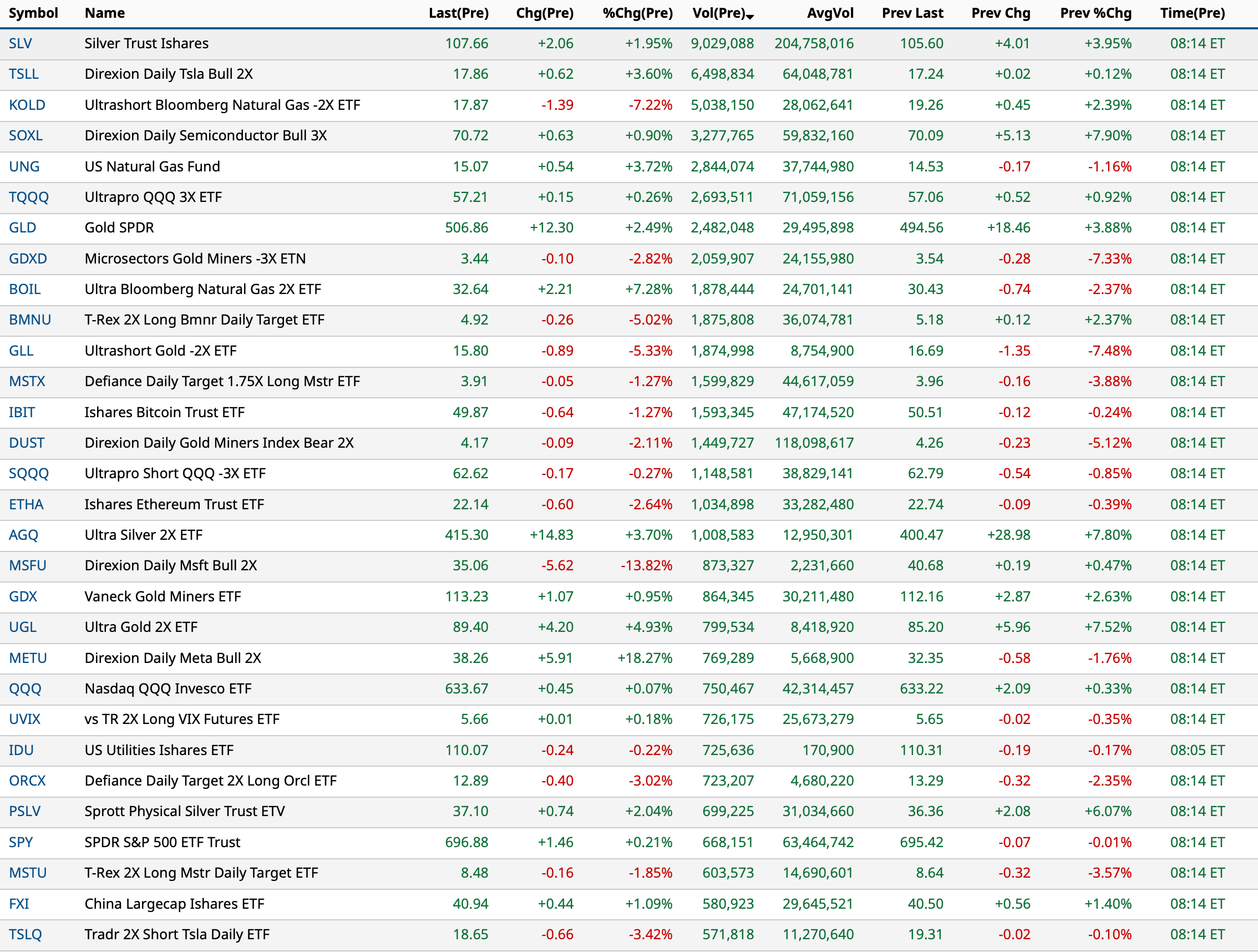This screenshot has width=1258, height=952.
Task: Click the IBIT symbol link
Action: click(22, 412)
